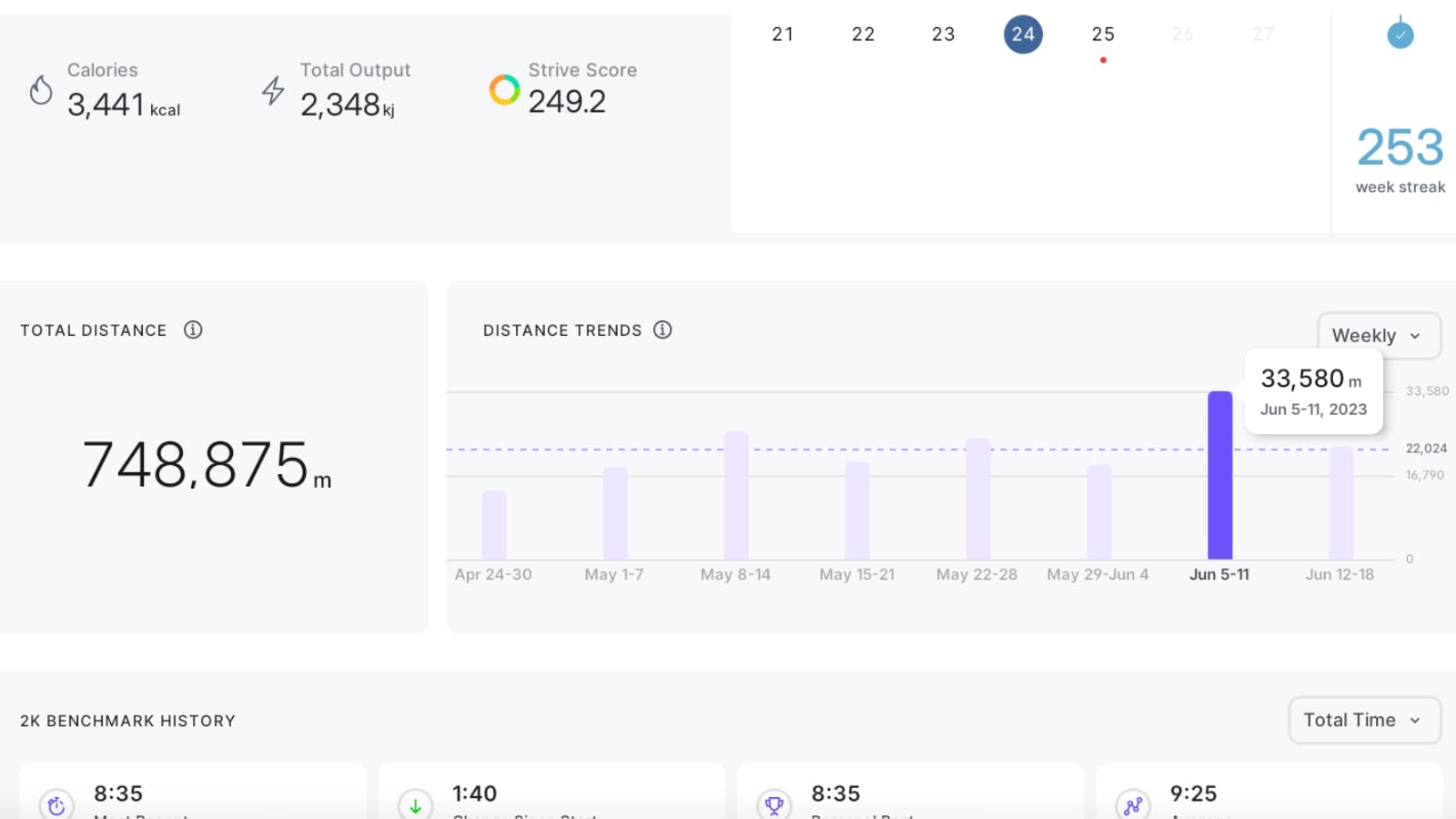Click the Apr 24-30 distance bar
The image size is (1456, 819).
494,526
